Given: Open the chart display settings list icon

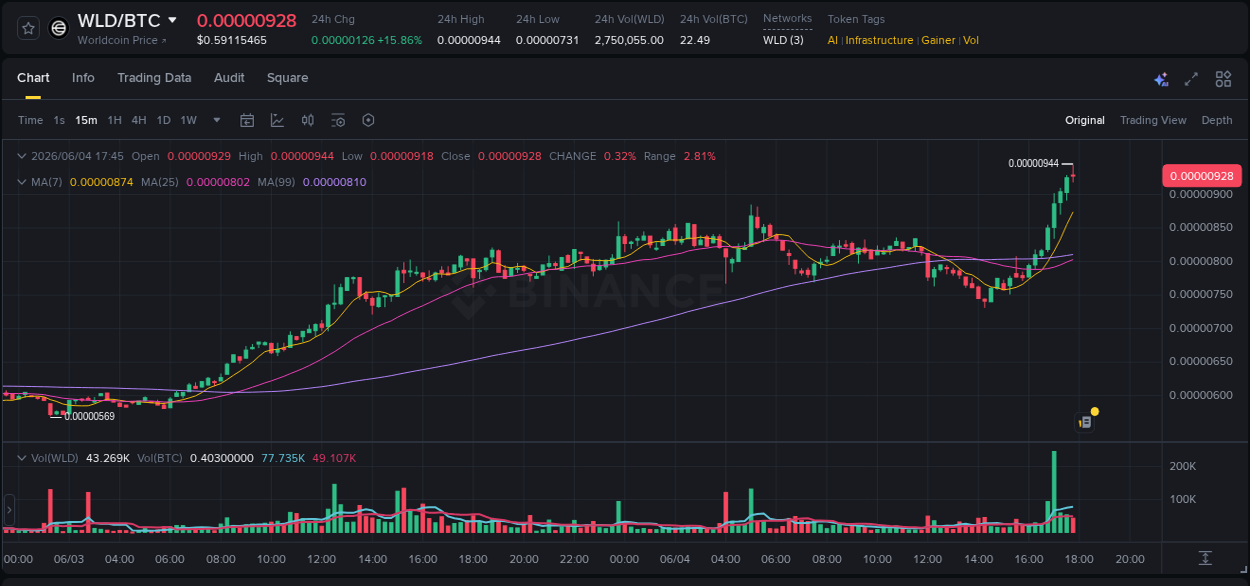Looking at the screenshot, I should tap(338, 120).
